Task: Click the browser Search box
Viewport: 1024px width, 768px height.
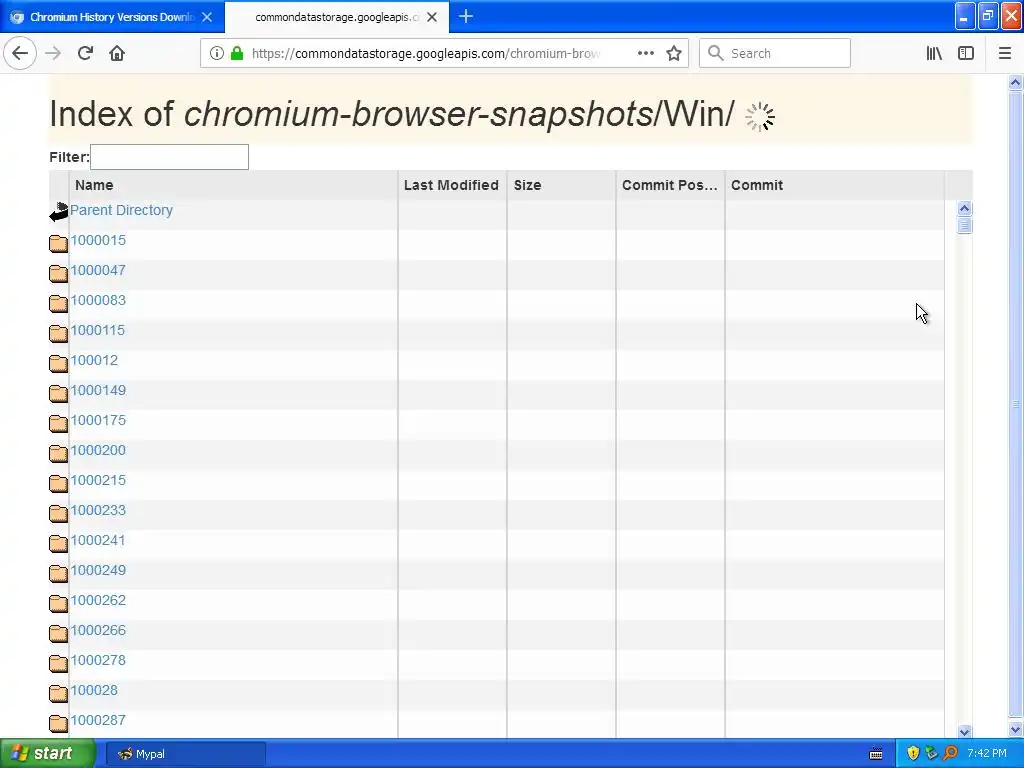Action: pyautogui.click(x=775, y=53)
